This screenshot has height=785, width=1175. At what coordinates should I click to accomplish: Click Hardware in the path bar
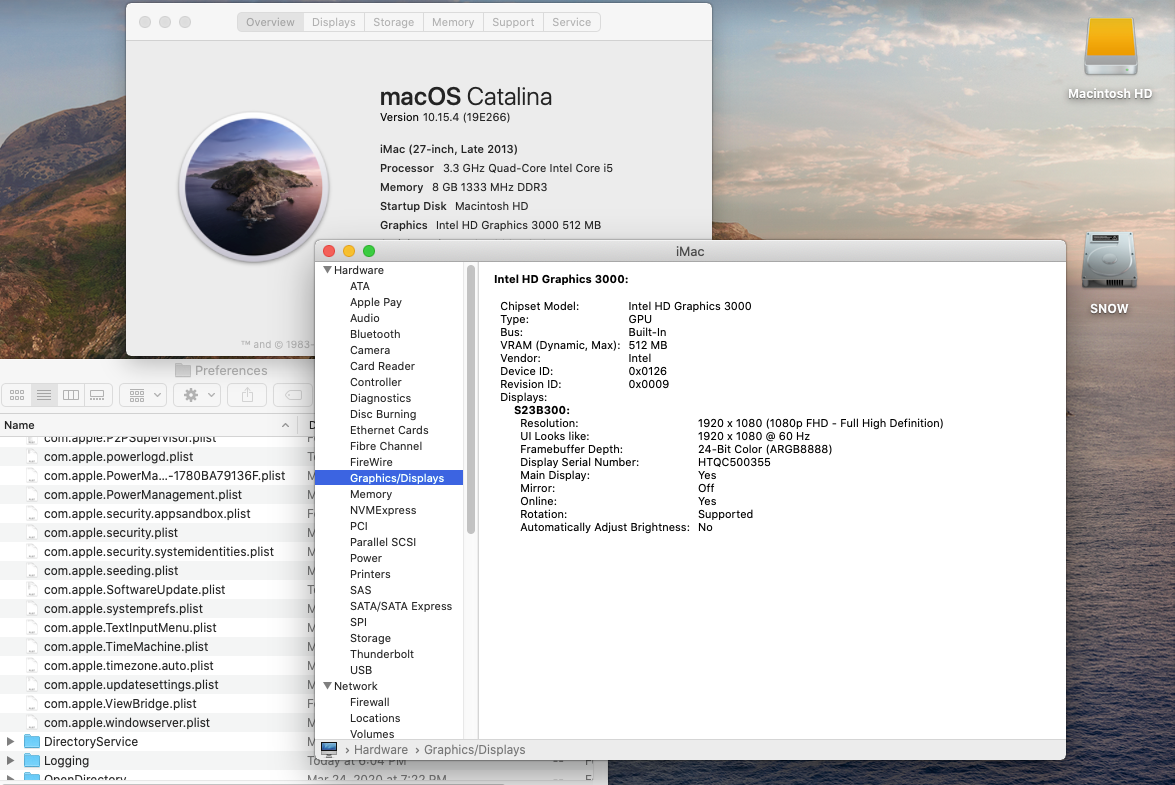[381, 749]
